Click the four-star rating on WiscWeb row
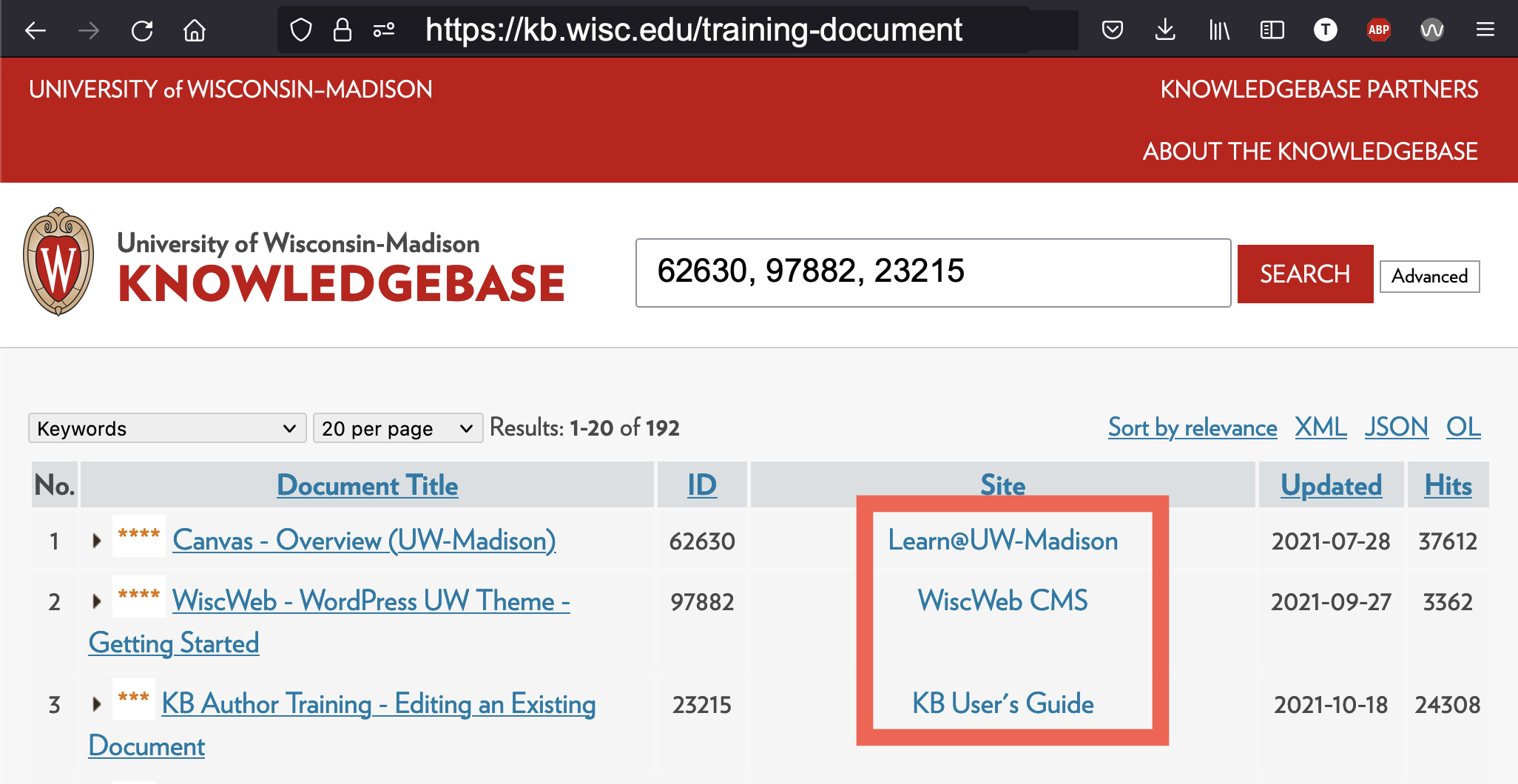The image size is (1518, 784). tap(139, 595)
